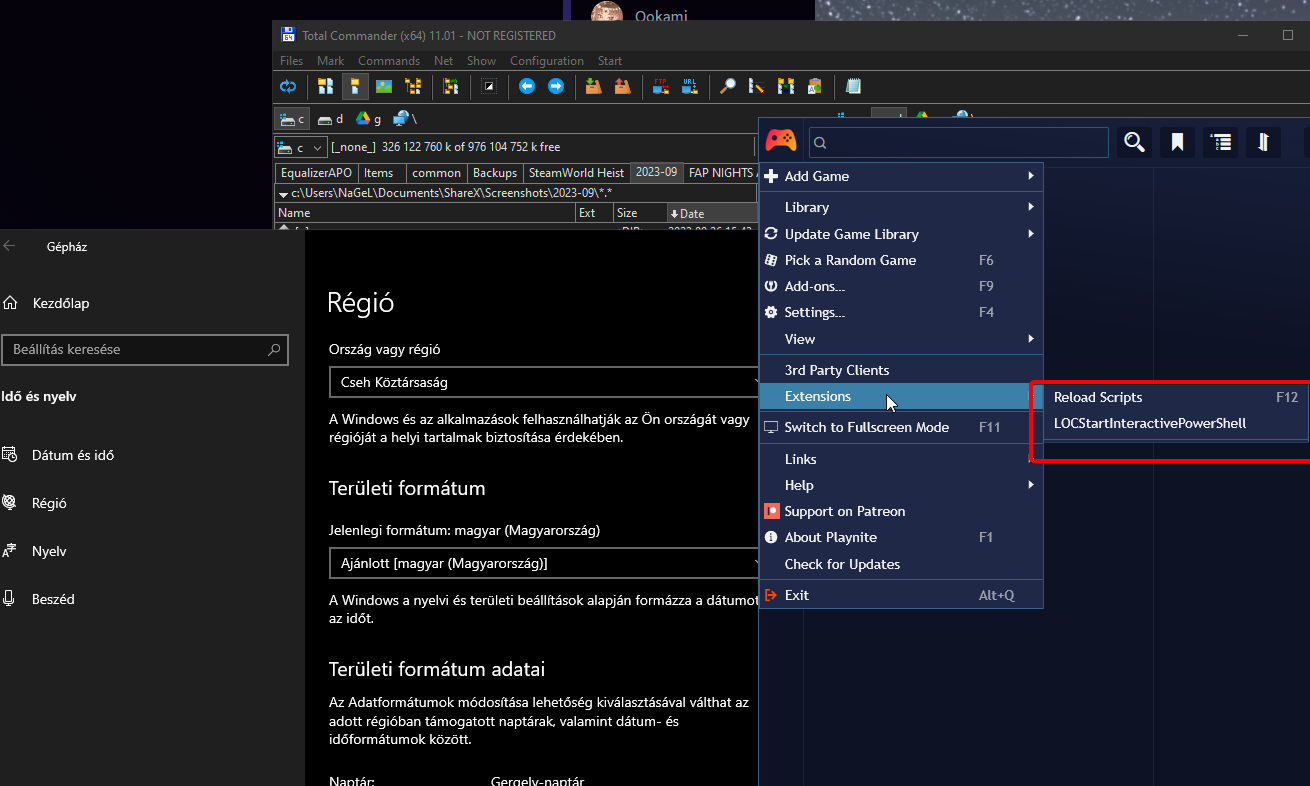Toggle the bookmark filter icon in Playnite
Image resolution: width=1310 pixels, height=786 pixels.
coord(1177,142)
